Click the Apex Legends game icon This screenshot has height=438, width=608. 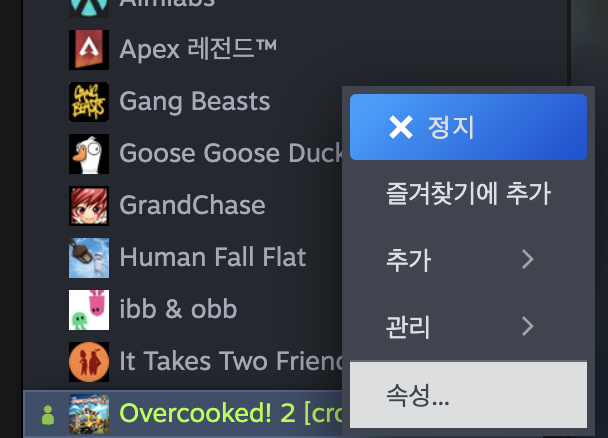(89, 50)
